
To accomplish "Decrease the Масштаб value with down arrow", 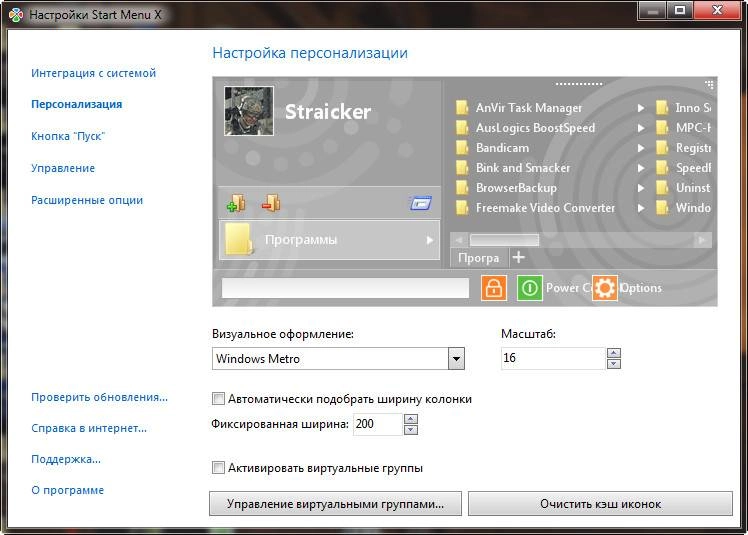I will point(613,364).
